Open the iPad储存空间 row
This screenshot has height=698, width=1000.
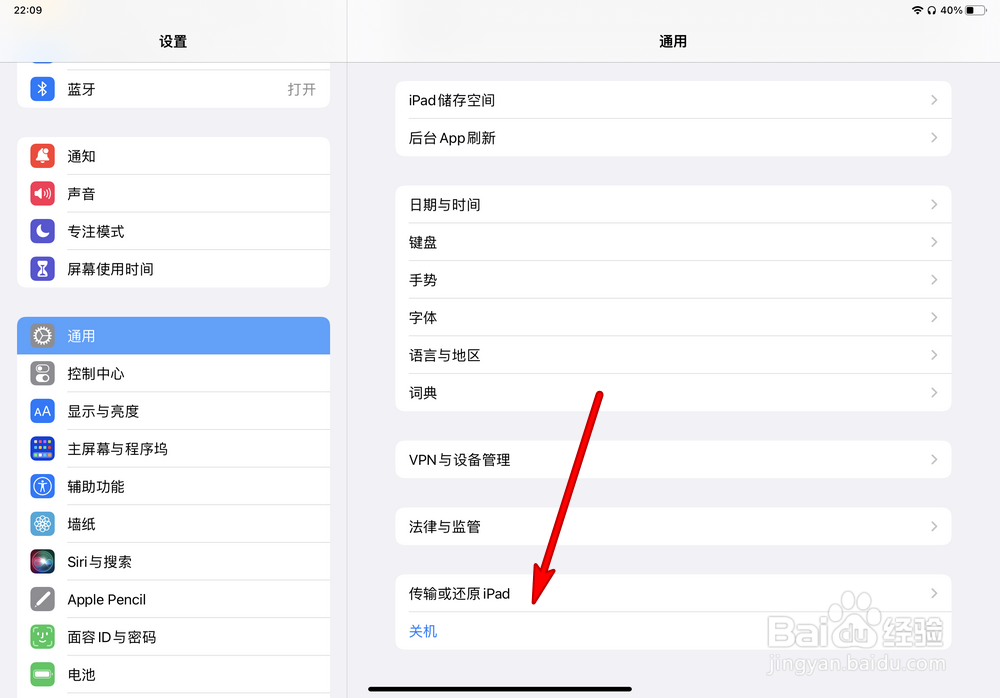tap(673, 100)
